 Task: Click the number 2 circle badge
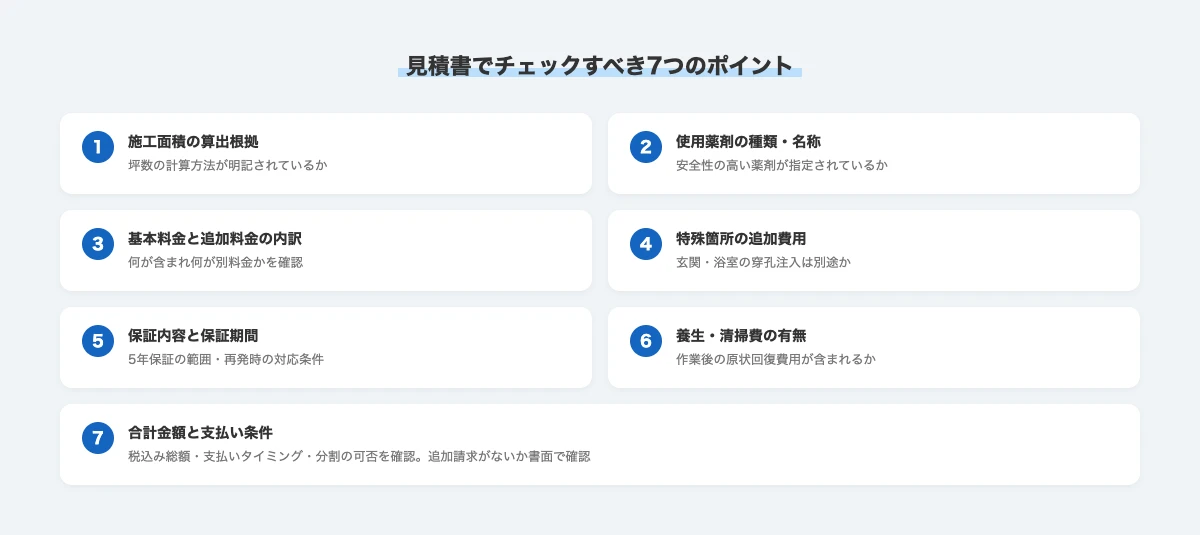(x=646, y=148)
